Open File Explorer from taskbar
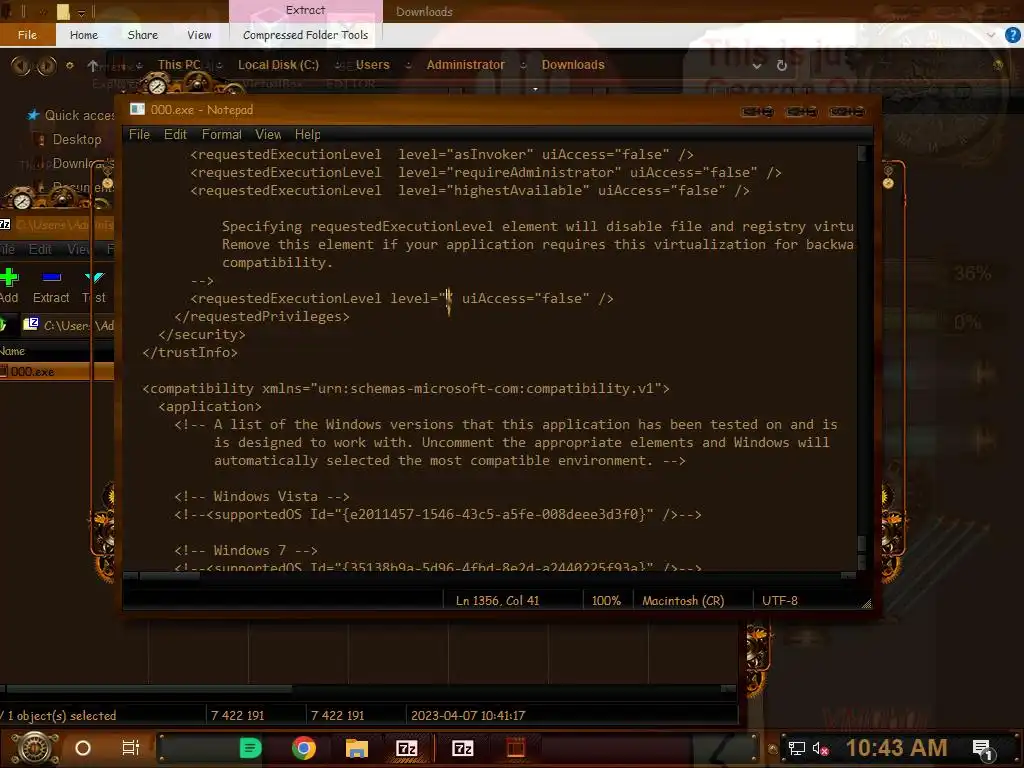The width and height of the screenshot is (1024, 768). (x=357, y=748)
